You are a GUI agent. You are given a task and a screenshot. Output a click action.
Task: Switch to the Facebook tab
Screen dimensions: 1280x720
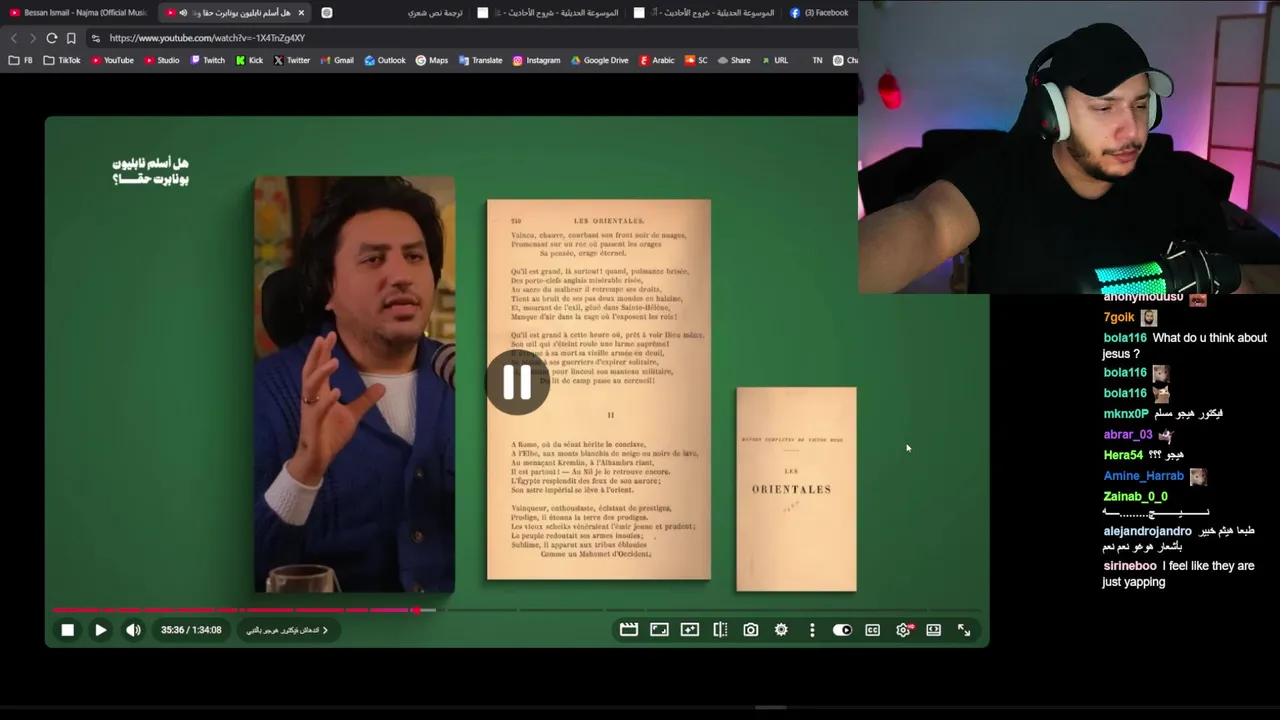[x=819, y=13]
